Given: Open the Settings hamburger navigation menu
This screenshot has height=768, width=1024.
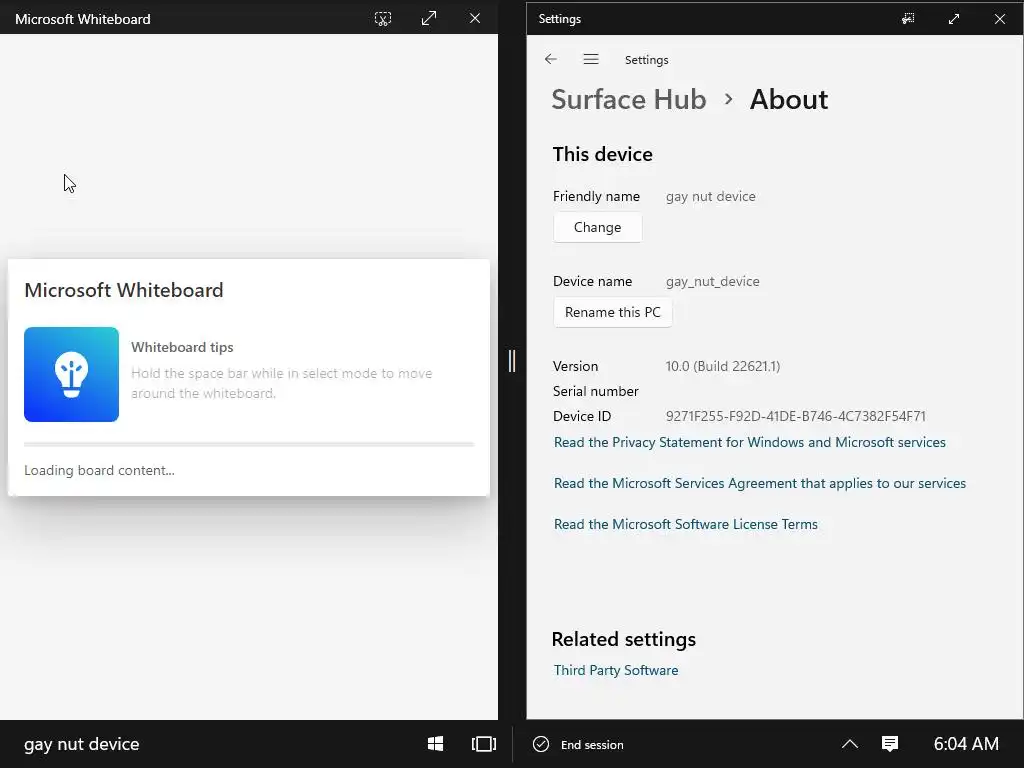Looking at the screenshot, I should click(591, 59).
